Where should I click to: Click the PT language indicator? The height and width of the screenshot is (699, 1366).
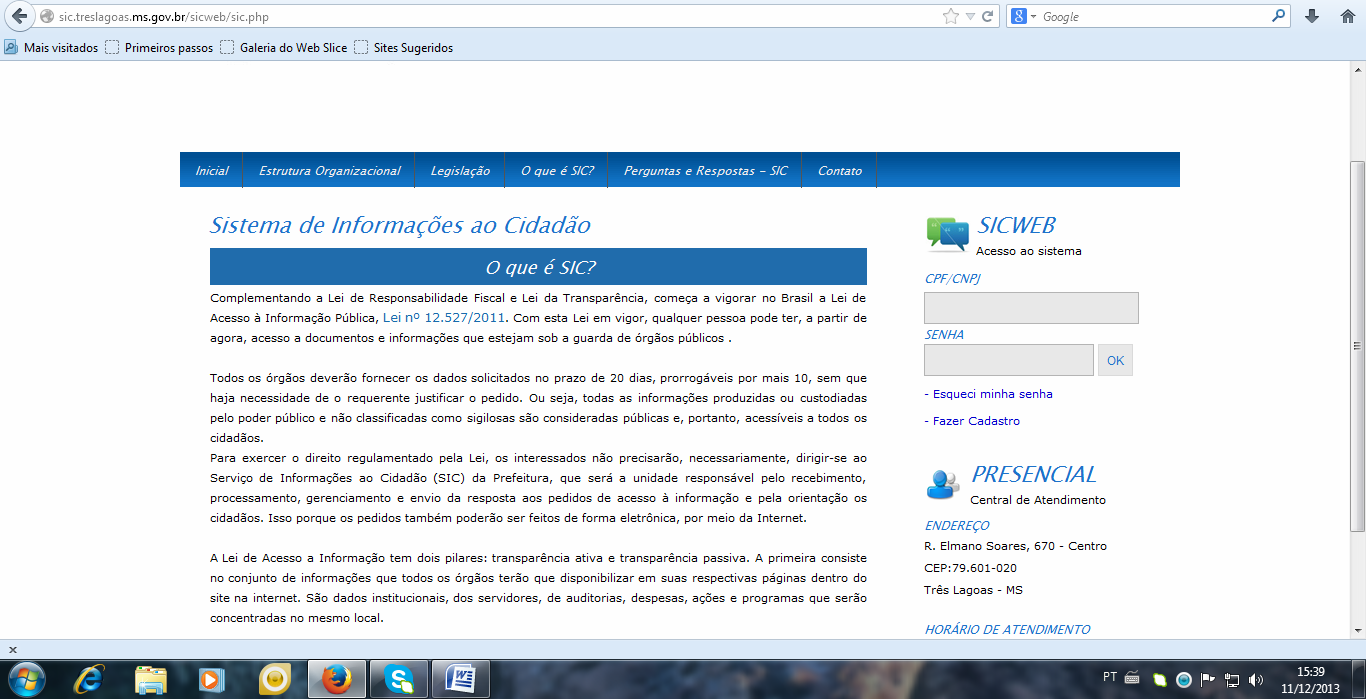pos(1109,677)
